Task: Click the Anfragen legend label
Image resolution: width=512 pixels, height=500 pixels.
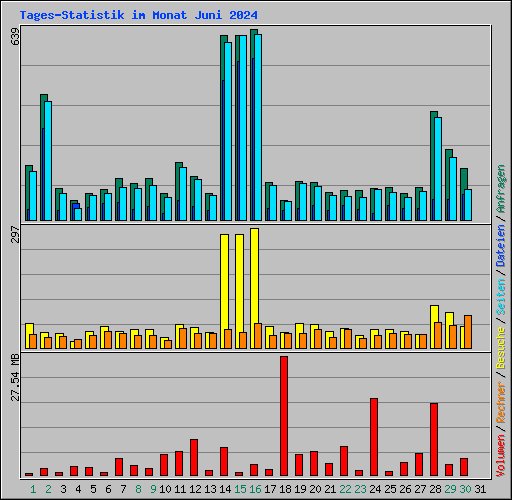Action: point(501,189)
